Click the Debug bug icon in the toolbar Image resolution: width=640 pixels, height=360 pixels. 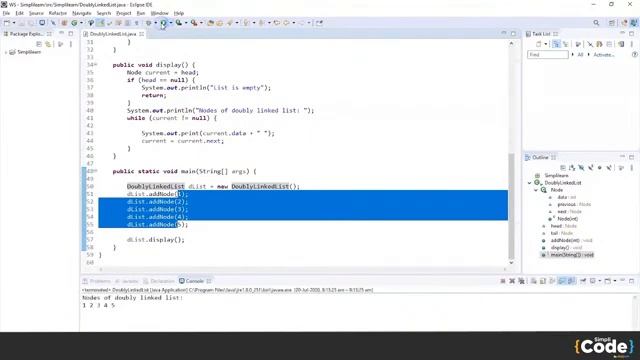(x=148, y=23)
